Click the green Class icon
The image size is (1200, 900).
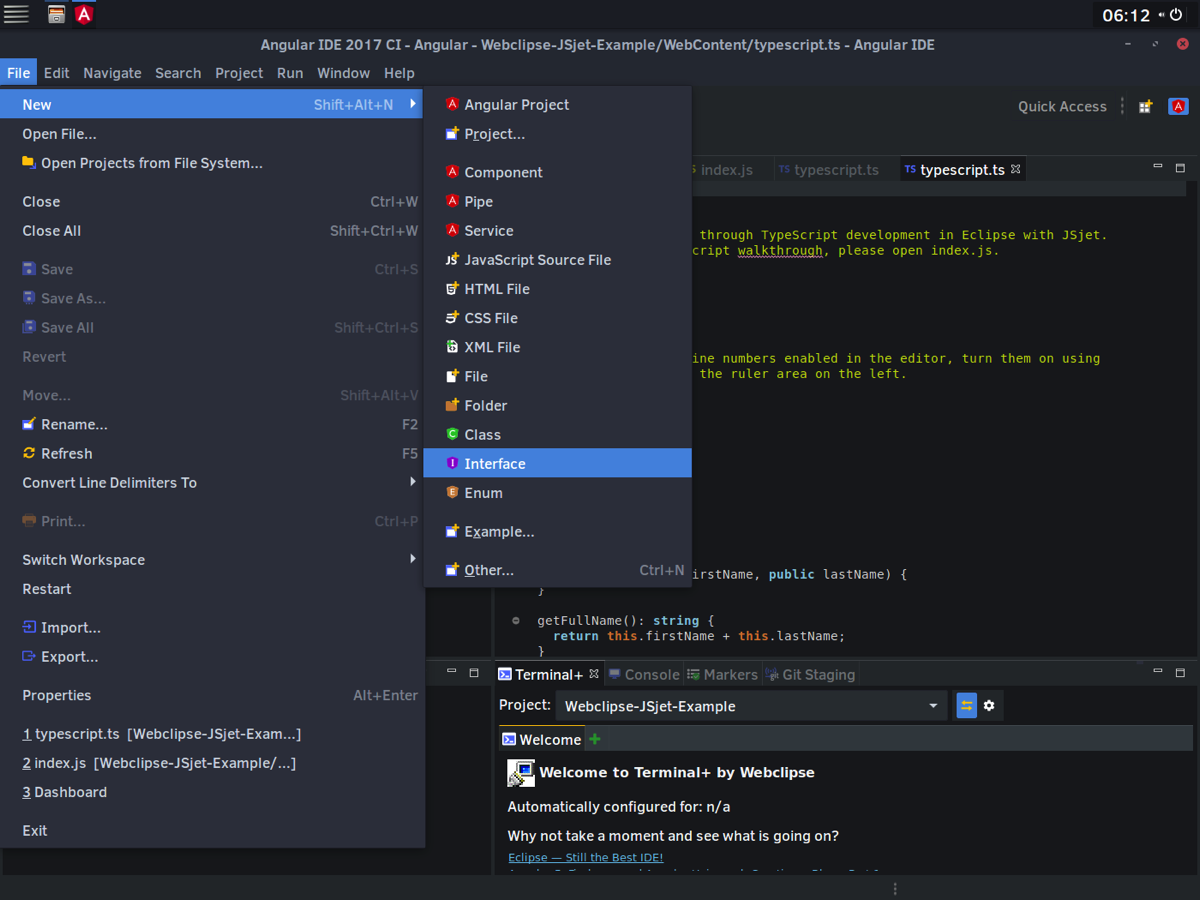pyautogui.click(x=452, y=434)
